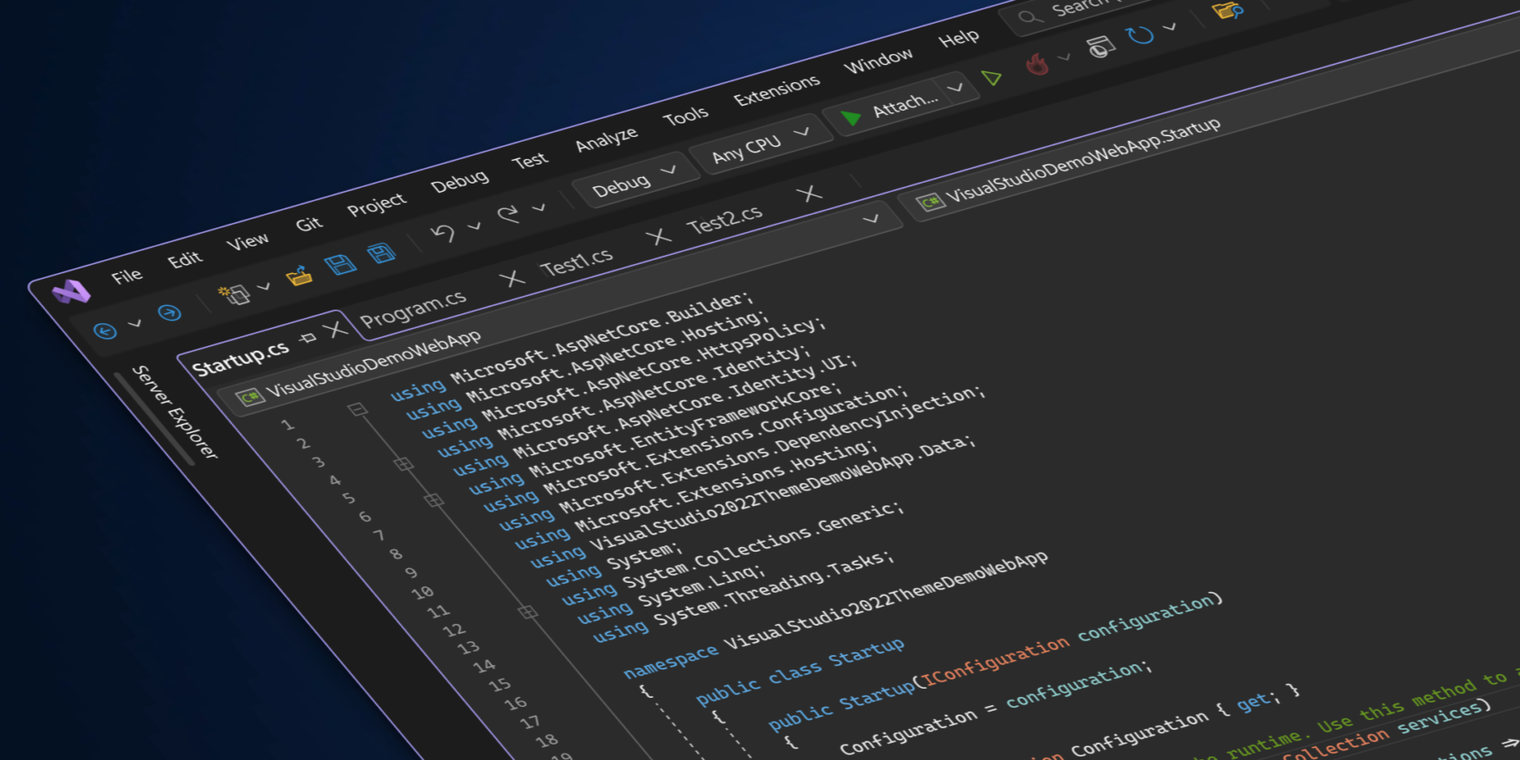Click the 'namespace' keyword in the code
Viewport: 1520px width, 760px height.
tap(670, 661)
